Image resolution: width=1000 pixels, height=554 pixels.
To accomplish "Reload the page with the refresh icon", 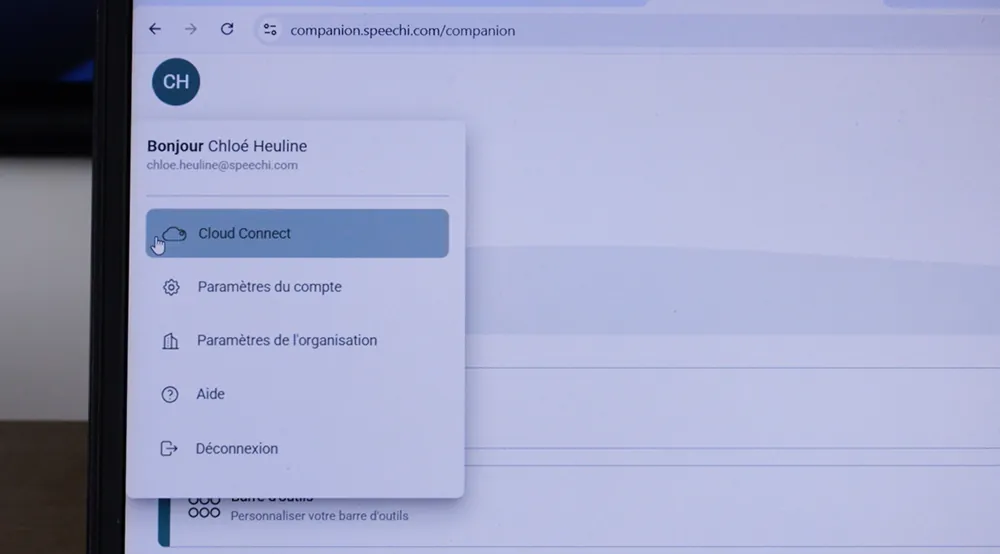I will [x=227, y=29].
